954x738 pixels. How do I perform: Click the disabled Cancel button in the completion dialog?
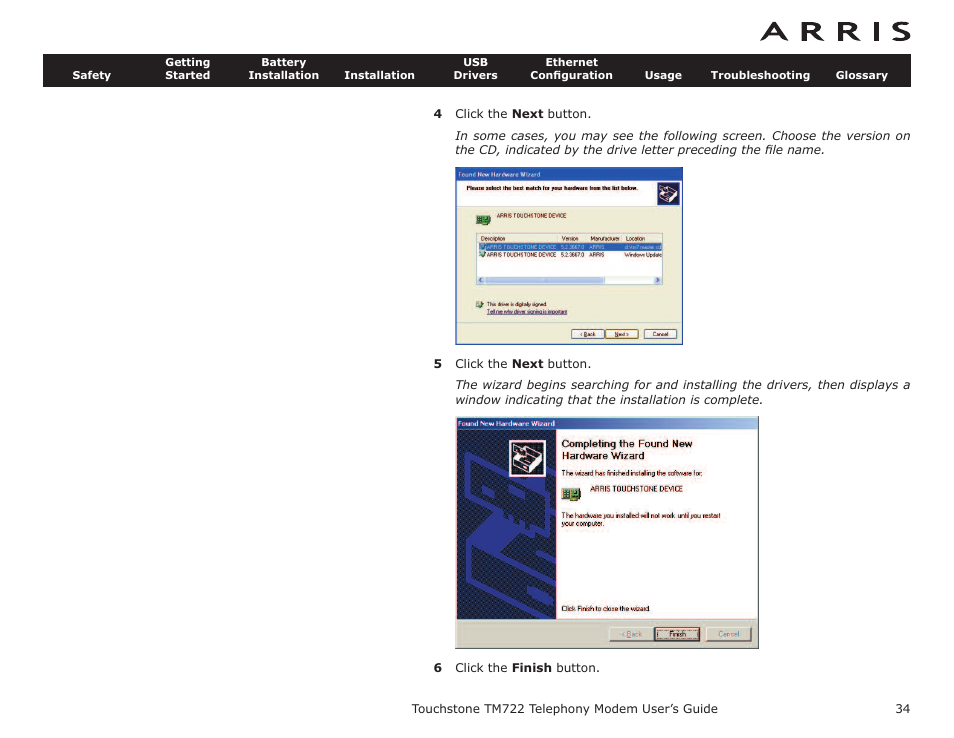coord(728,634)
